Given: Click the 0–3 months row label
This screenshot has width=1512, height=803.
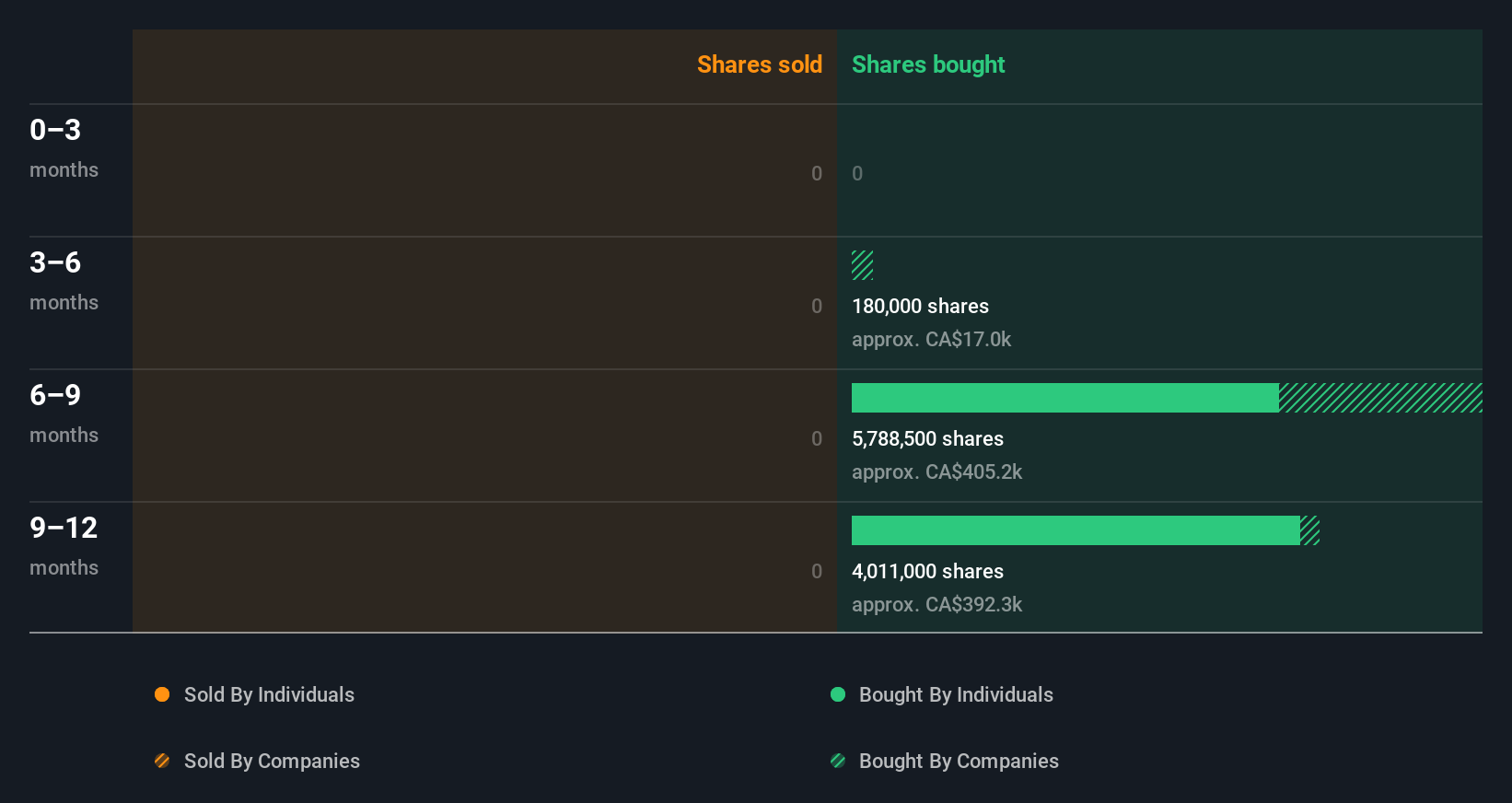Looking at the screenshot, I should point(64,148).
